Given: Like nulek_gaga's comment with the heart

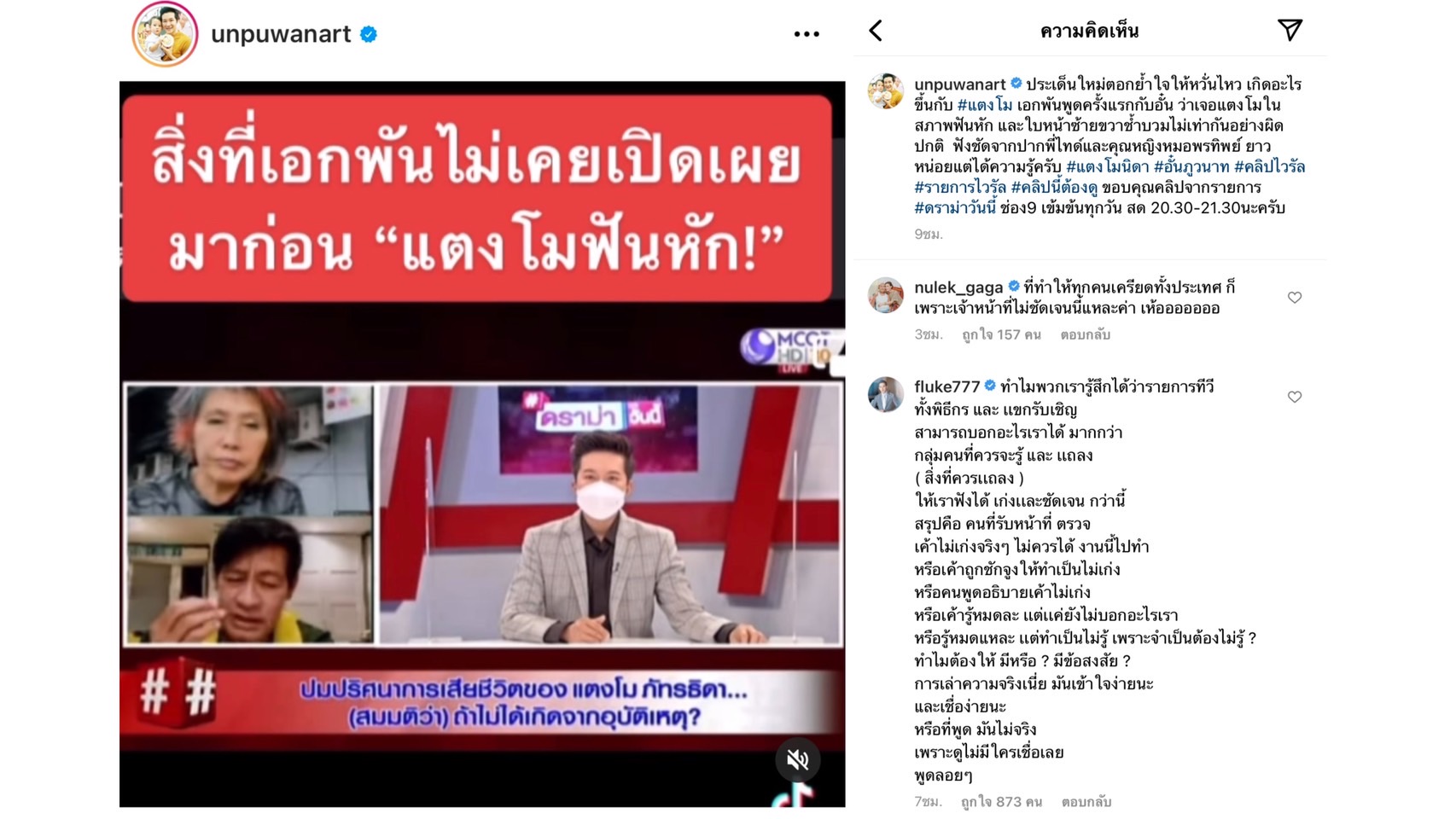Looking at the screenshot, I should [x=1295, y=298].
